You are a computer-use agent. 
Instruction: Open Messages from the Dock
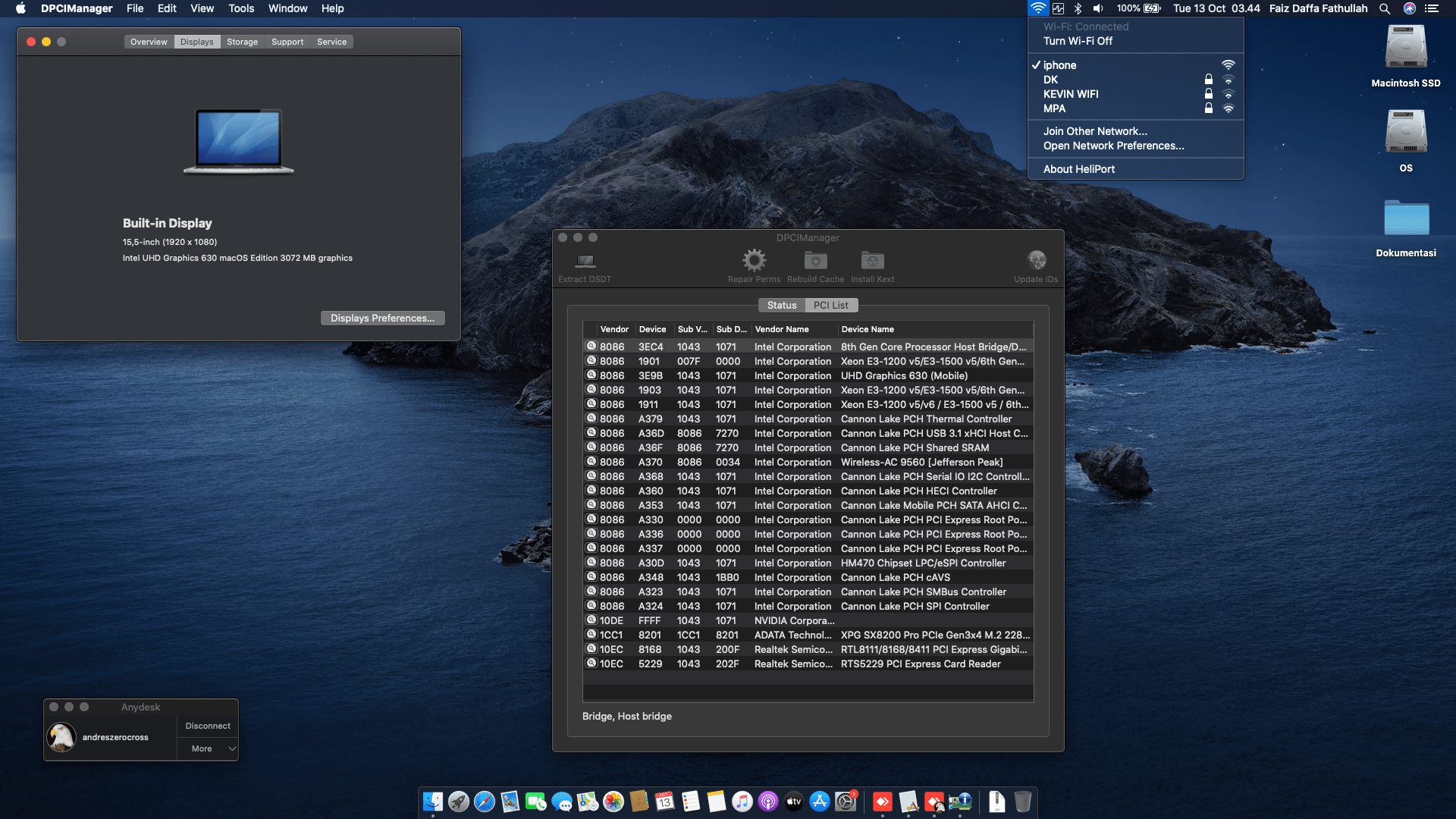pyautogui.click(x=562, y=802)
